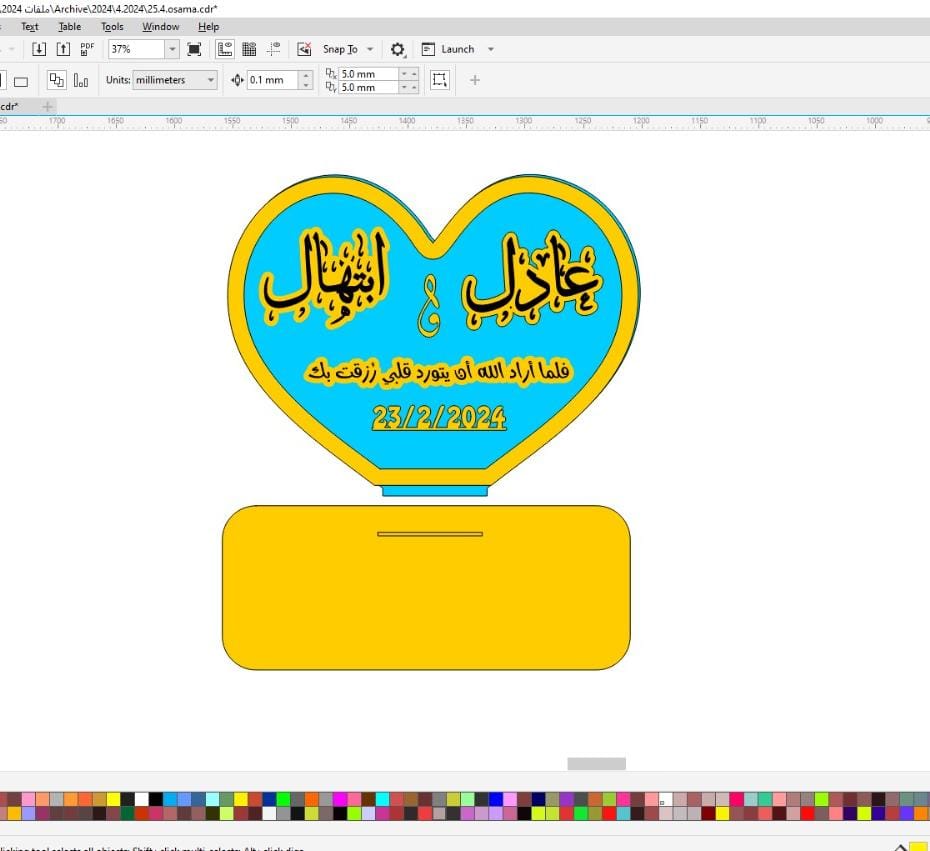This screenshot has height=851, width=930.
Task: Open the Window menu
Action: pyautogui.click(x=160, y=27)
